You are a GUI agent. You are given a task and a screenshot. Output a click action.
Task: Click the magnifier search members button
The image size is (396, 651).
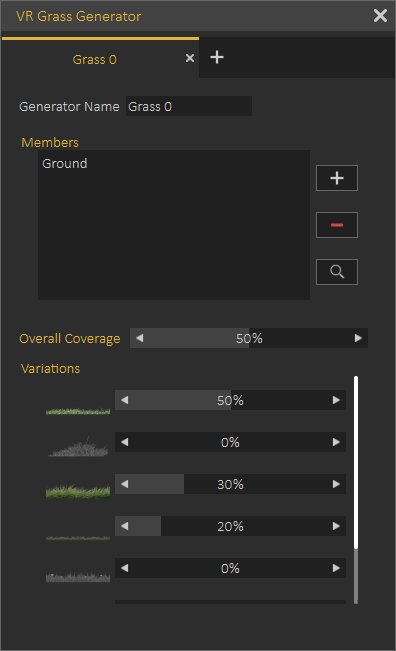[337, 272]
